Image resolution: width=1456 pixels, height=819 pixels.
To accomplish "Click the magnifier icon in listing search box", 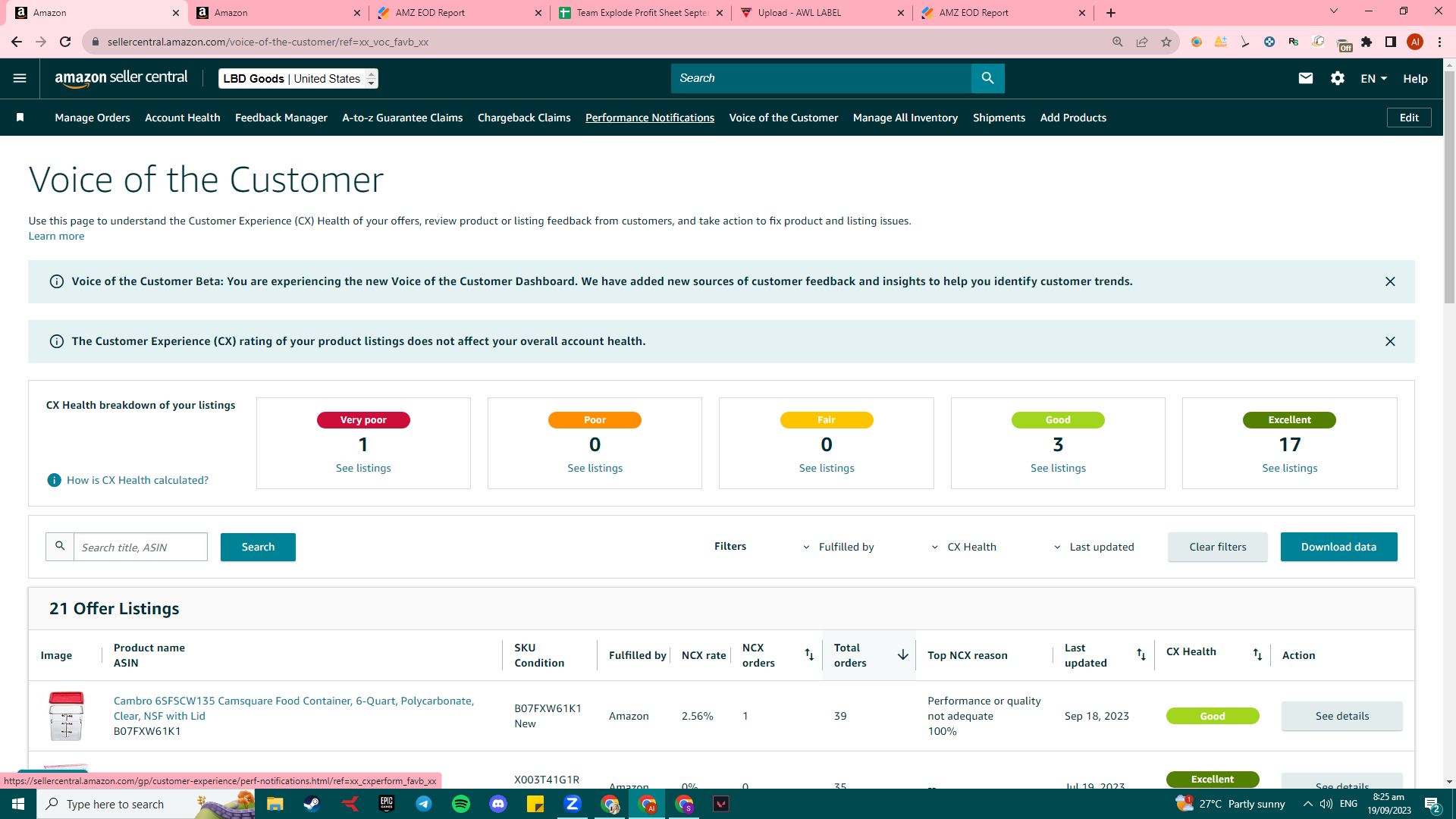I will (60, 547).
